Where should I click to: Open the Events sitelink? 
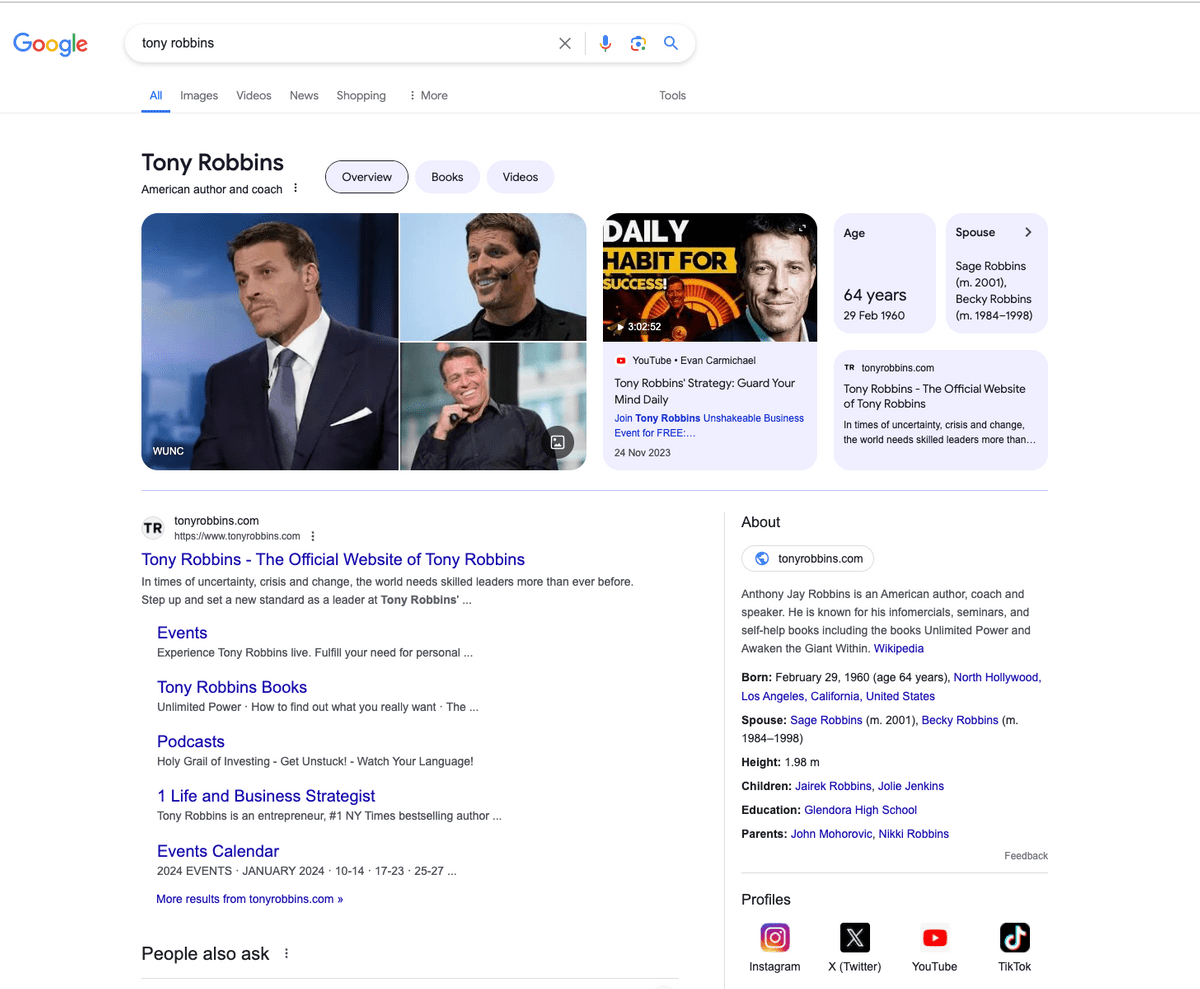tap(182, 633)
